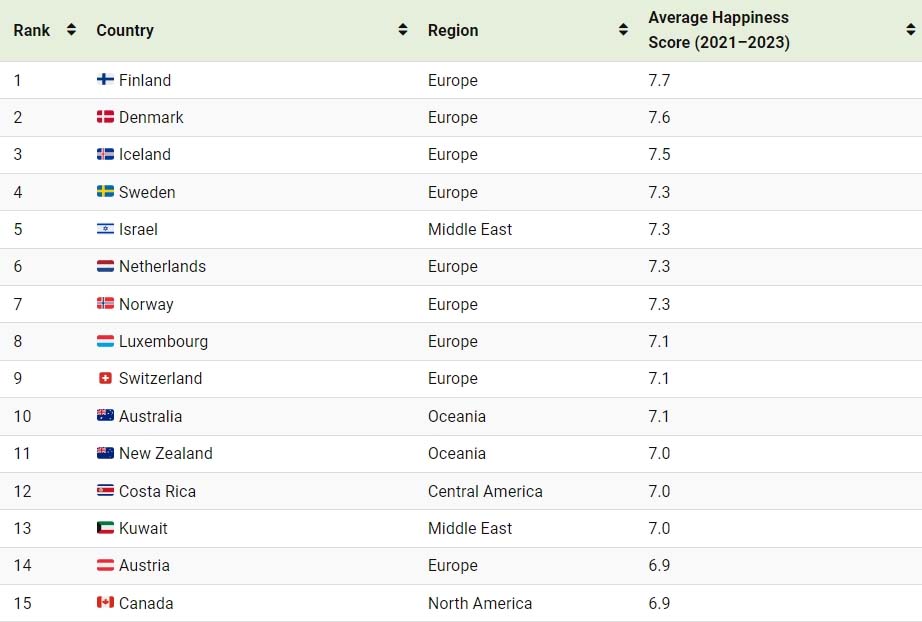Select Iceland's 7.5 happiness score cell
922x622 pixels.
tap(659, 154)
